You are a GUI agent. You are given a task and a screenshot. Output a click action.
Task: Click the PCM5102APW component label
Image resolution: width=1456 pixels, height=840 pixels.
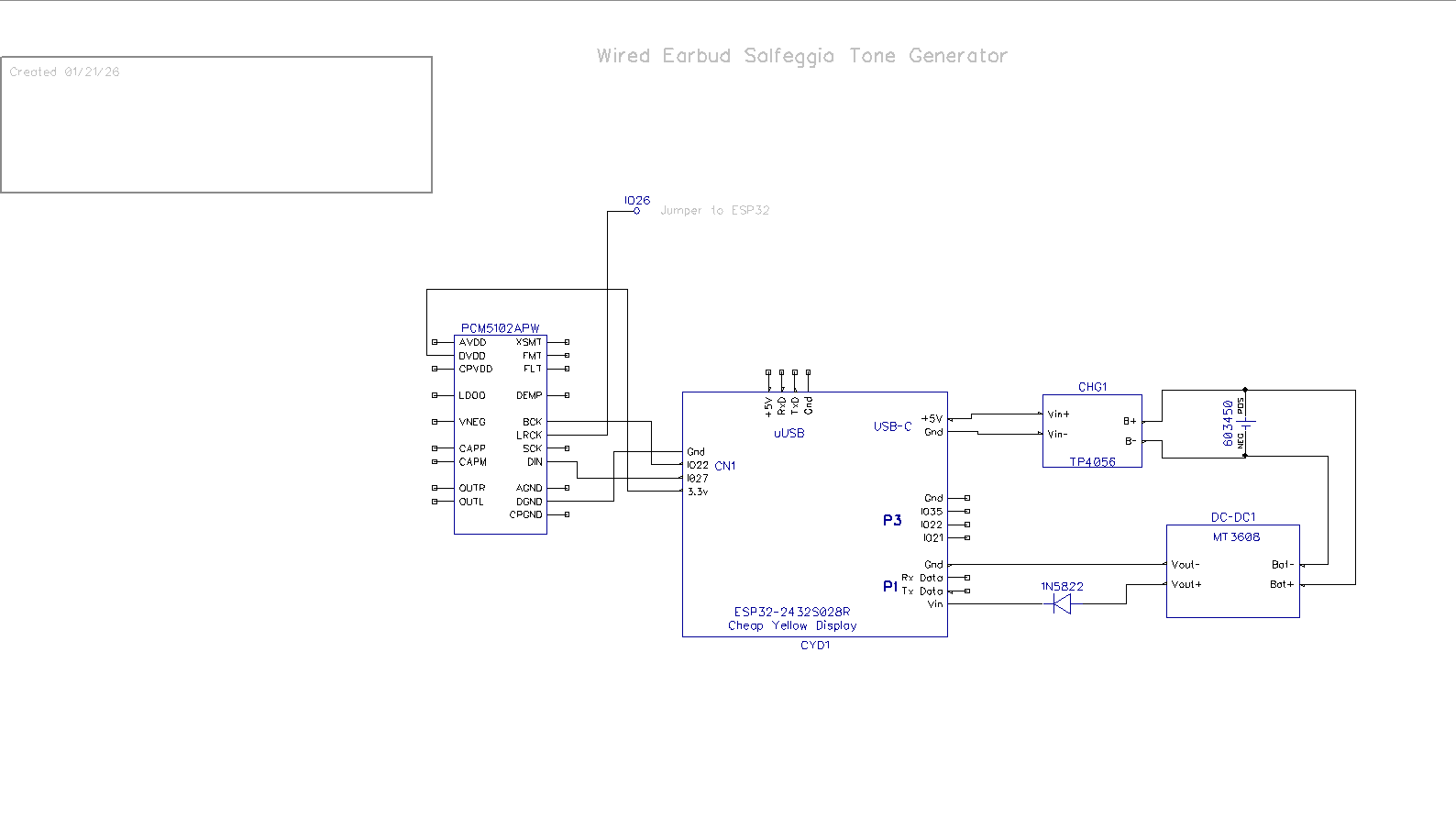tap(500, 328)
